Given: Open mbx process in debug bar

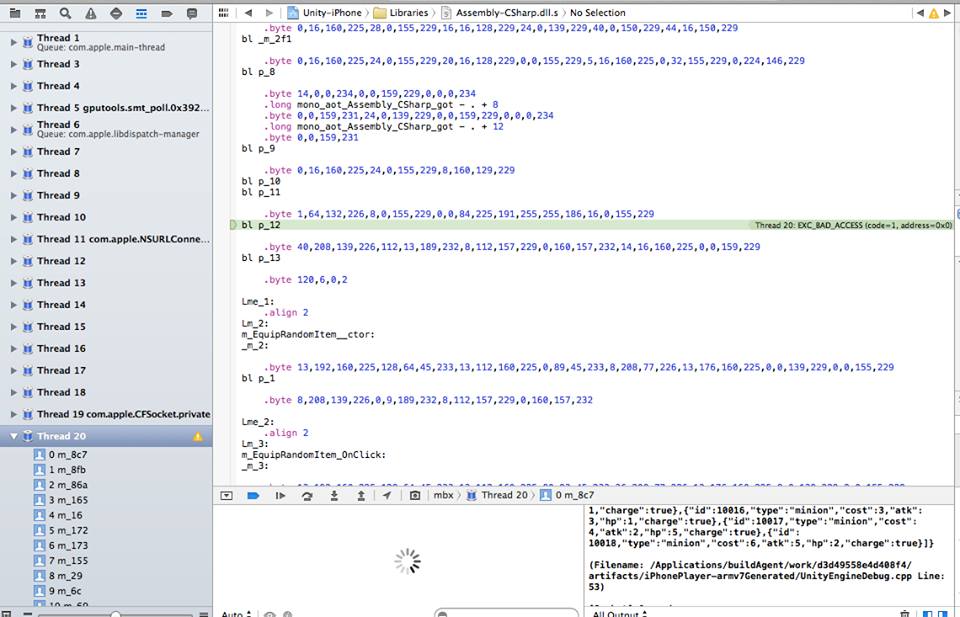Looking at the screenshot, I should point(443,495).
